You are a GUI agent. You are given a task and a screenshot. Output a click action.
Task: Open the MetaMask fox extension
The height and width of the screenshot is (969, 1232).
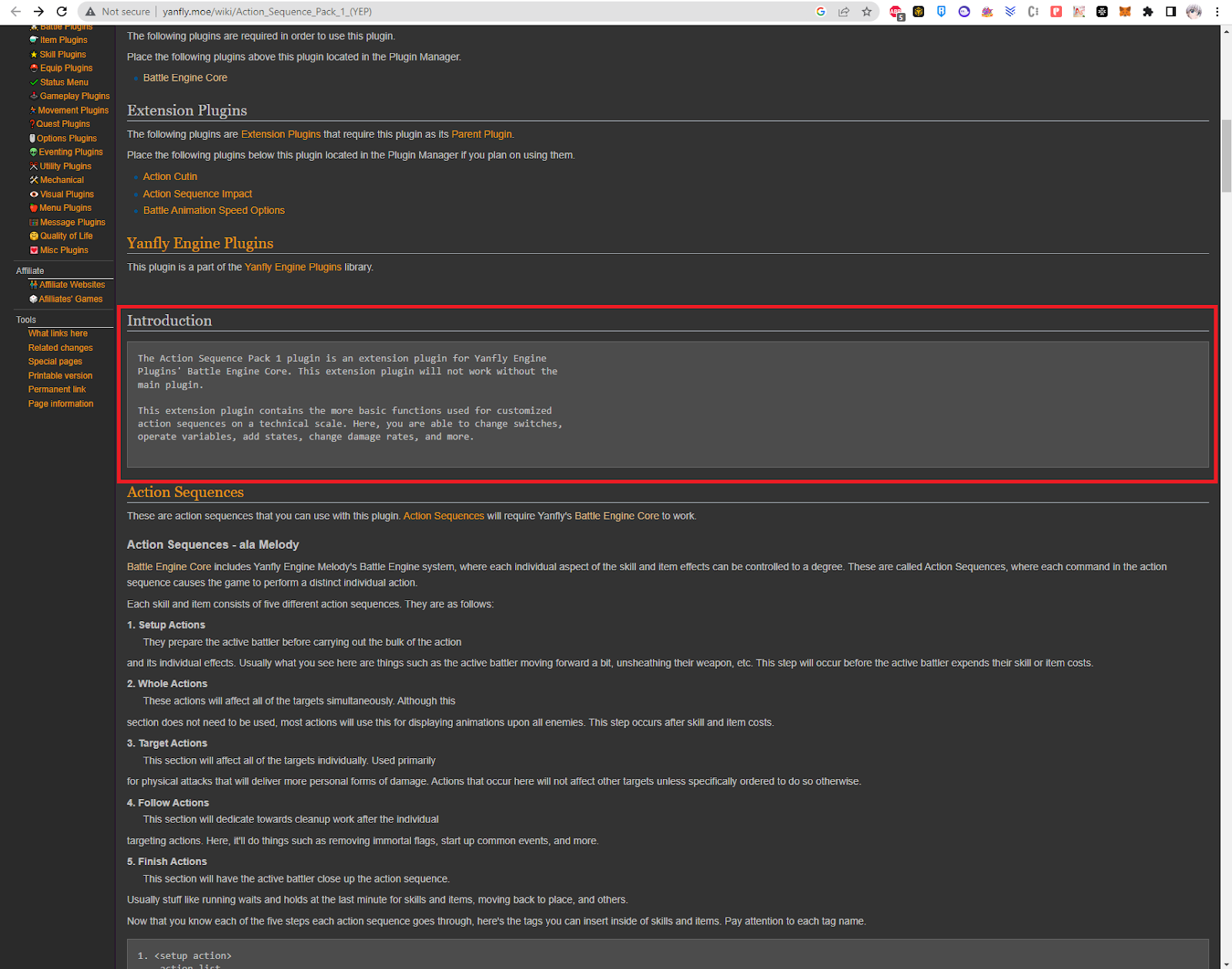(x=1125, y=12)
